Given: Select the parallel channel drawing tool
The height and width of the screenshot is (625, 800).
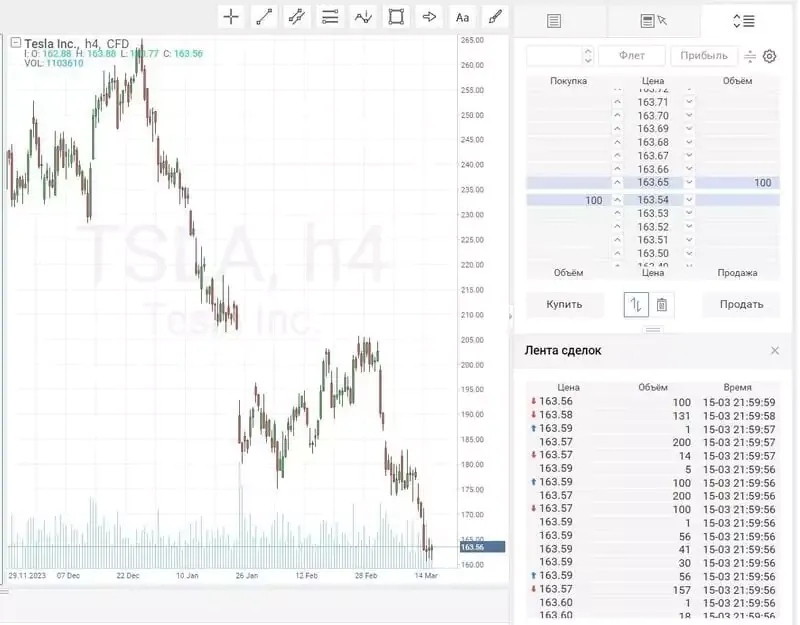Looking at the screenshot, I should pos(297,17).
